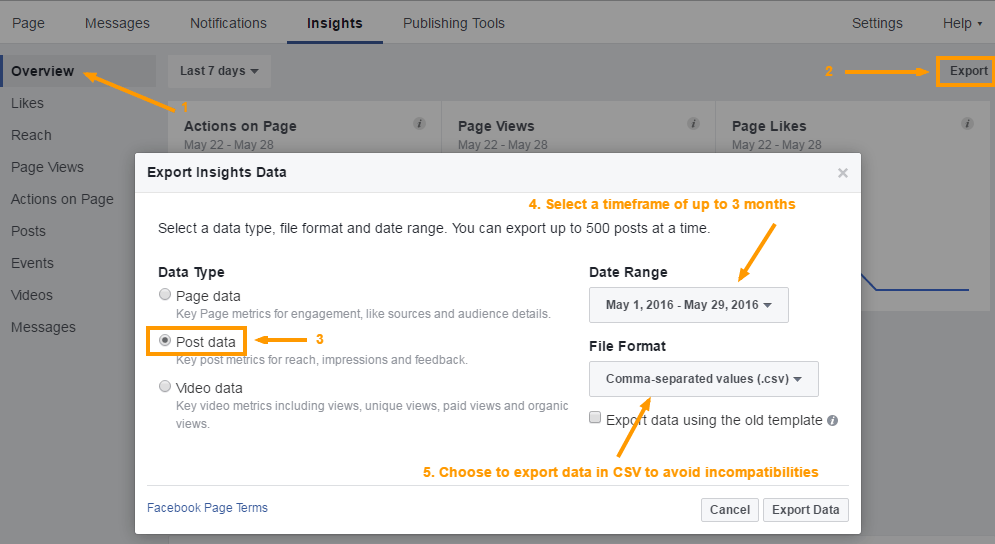Open Settings in the top bar
995x544 pixels.
[x=877, y=23]
